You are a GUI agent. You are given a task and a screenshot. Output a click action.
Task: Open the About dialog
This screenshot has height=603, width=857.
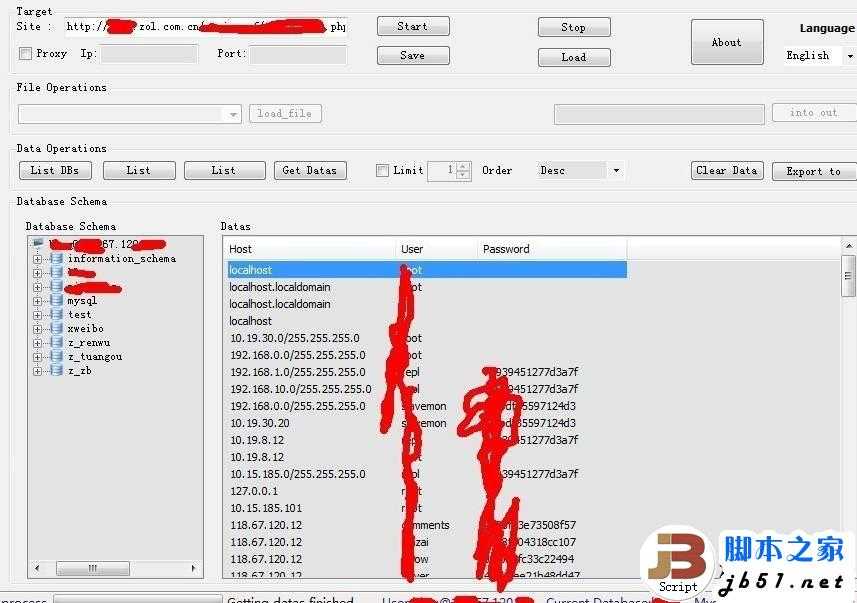pos(727,42)
